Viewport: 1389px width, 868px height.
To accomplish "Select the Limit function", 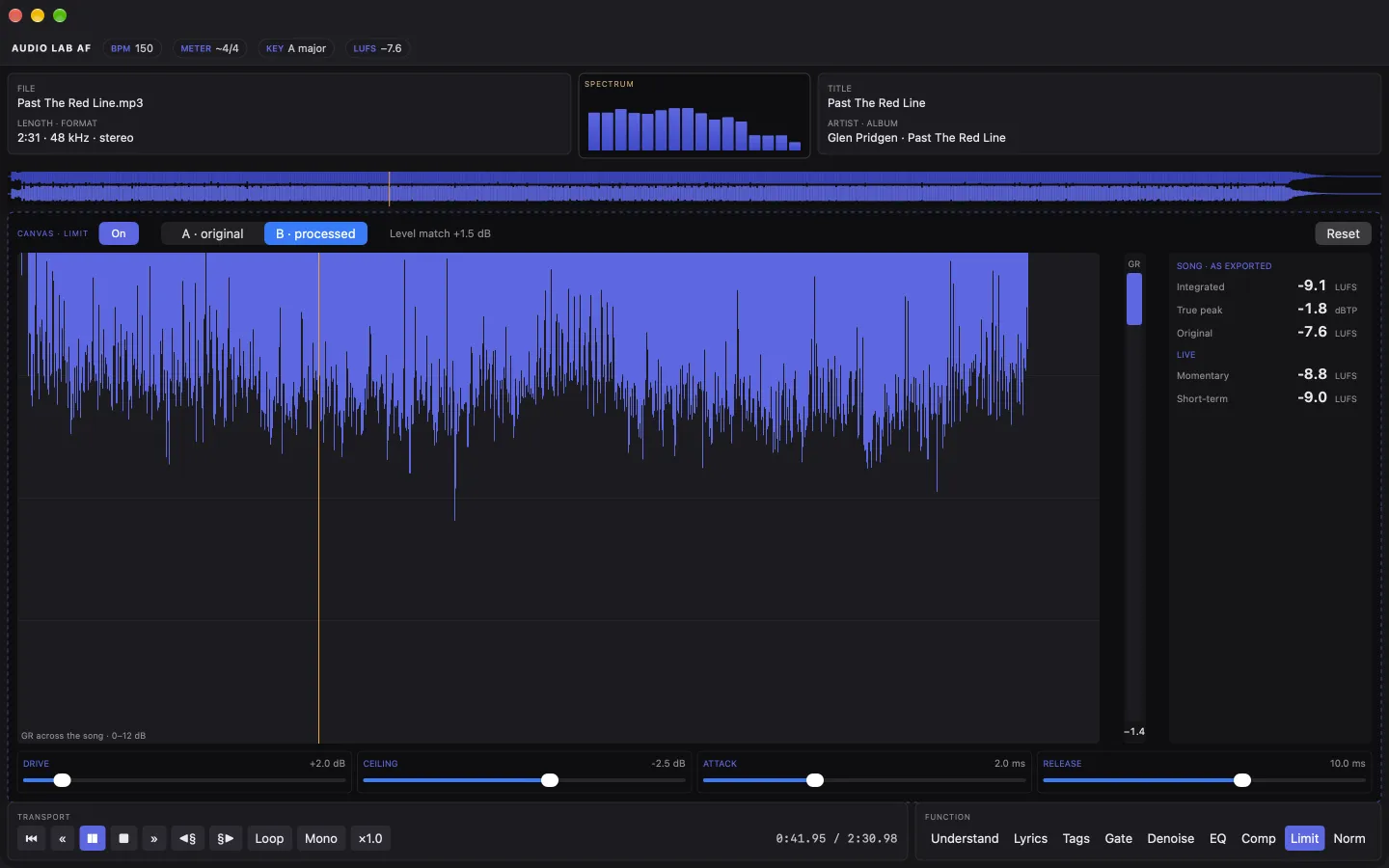I will tap(1304, 838).
